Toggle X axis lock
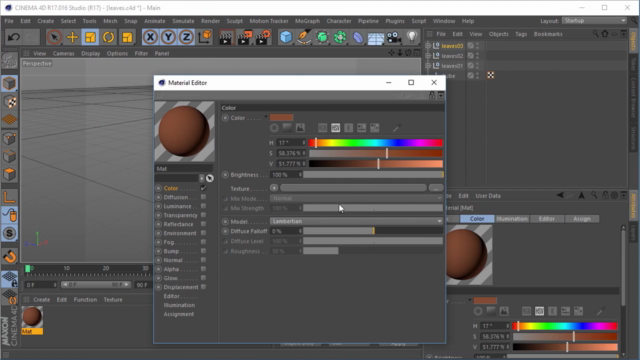 pyautogui.click(x=150, y=37)
